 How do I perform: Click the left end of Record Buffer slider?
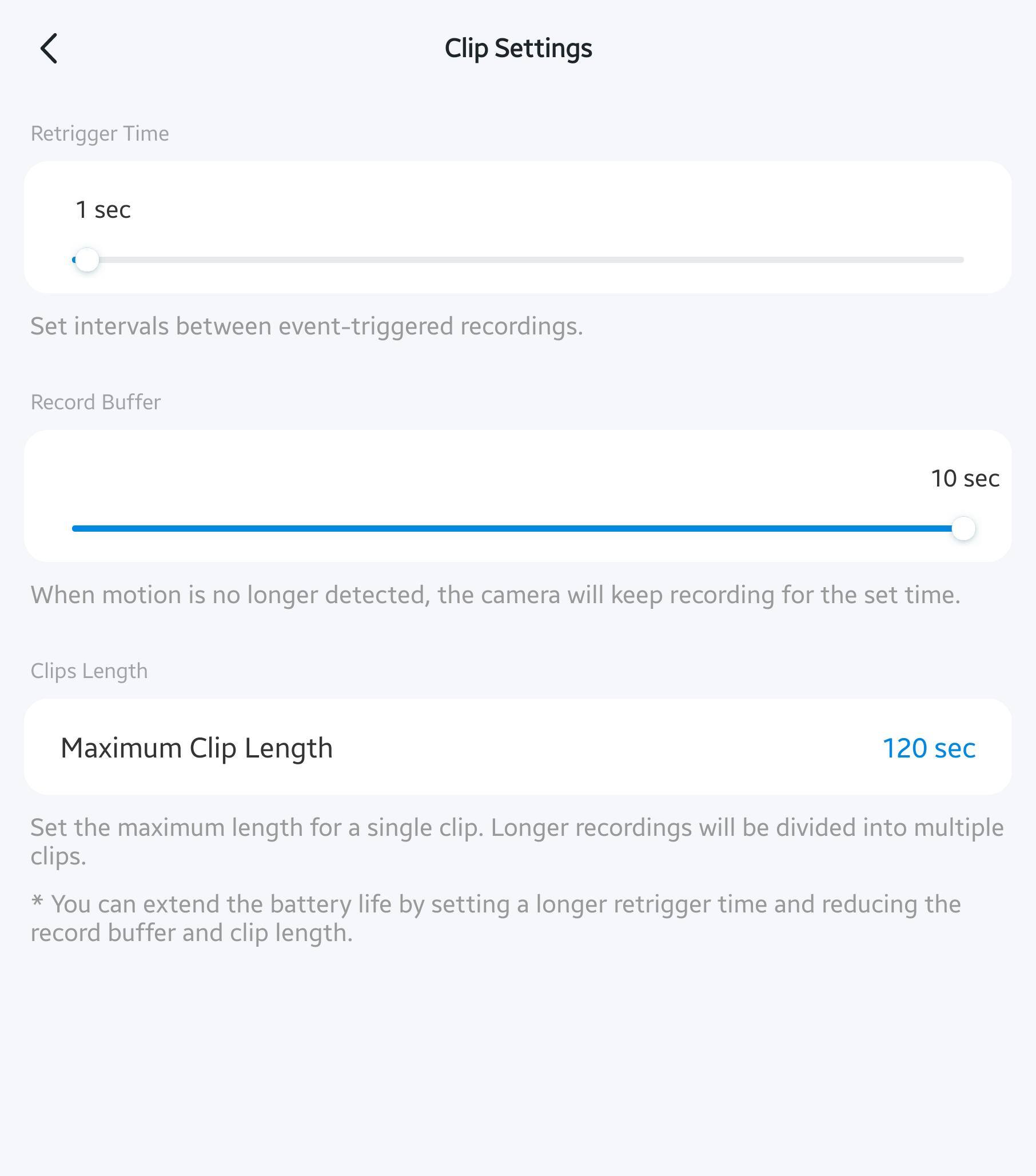pos(75,528)
